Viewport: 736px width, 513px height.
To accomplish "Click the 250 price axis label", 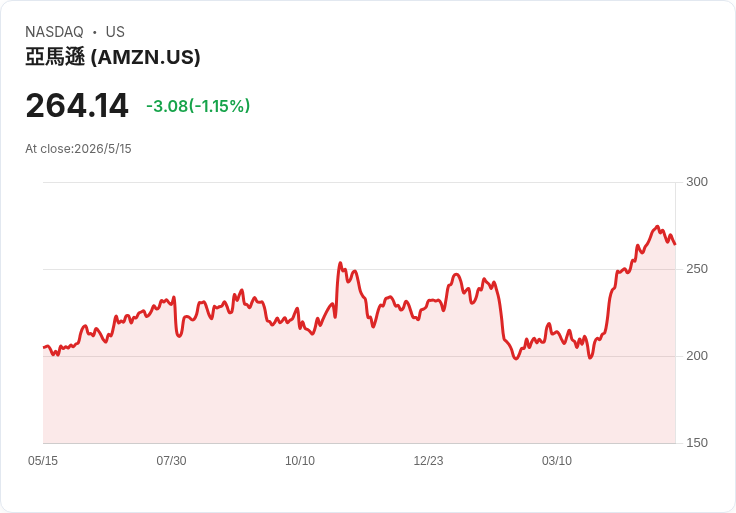I will tap(697, 269).
